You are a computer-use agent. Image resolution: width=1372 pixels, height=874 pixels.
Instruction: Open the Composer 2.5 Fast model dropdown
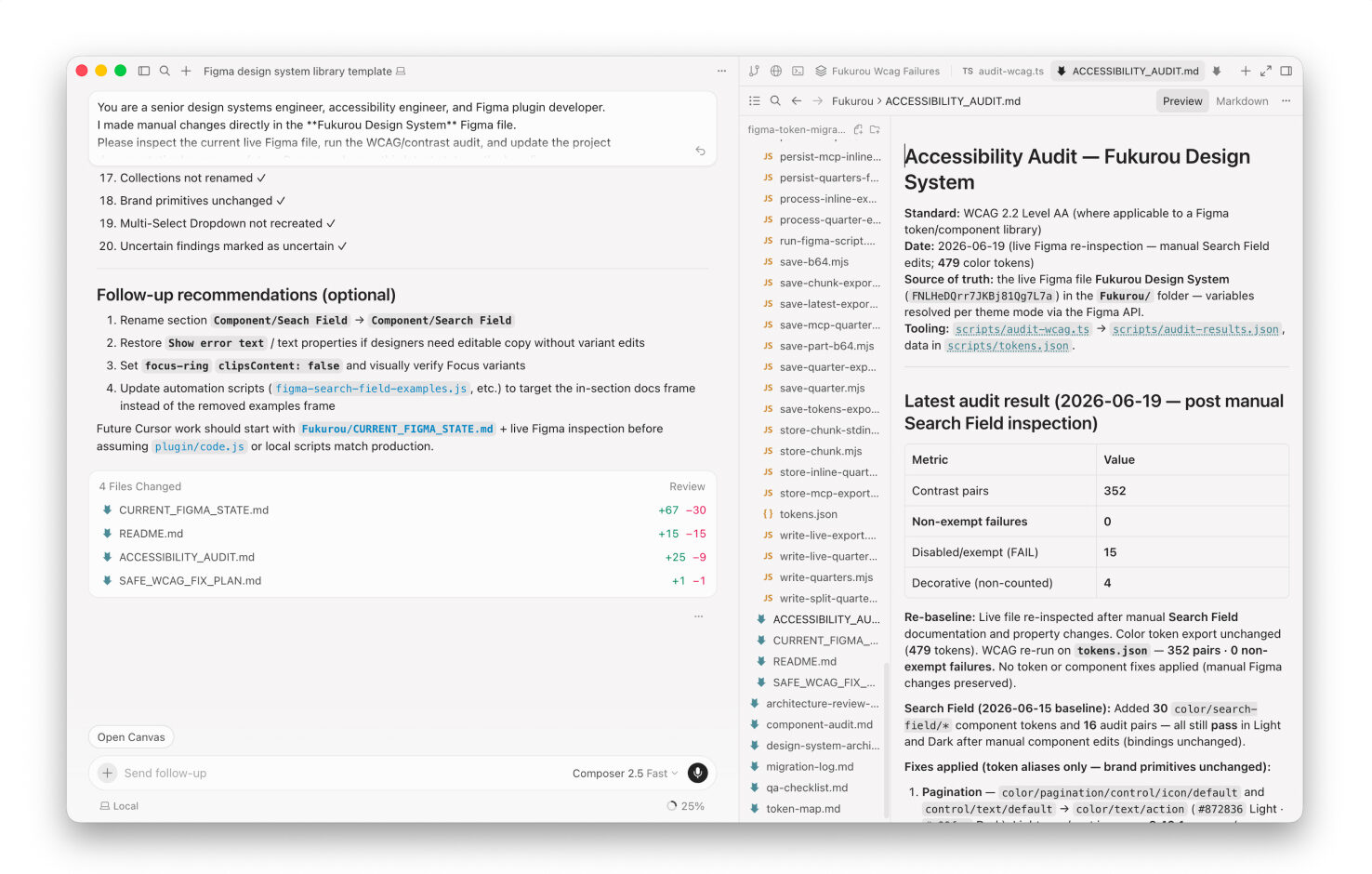click(625, 774)
